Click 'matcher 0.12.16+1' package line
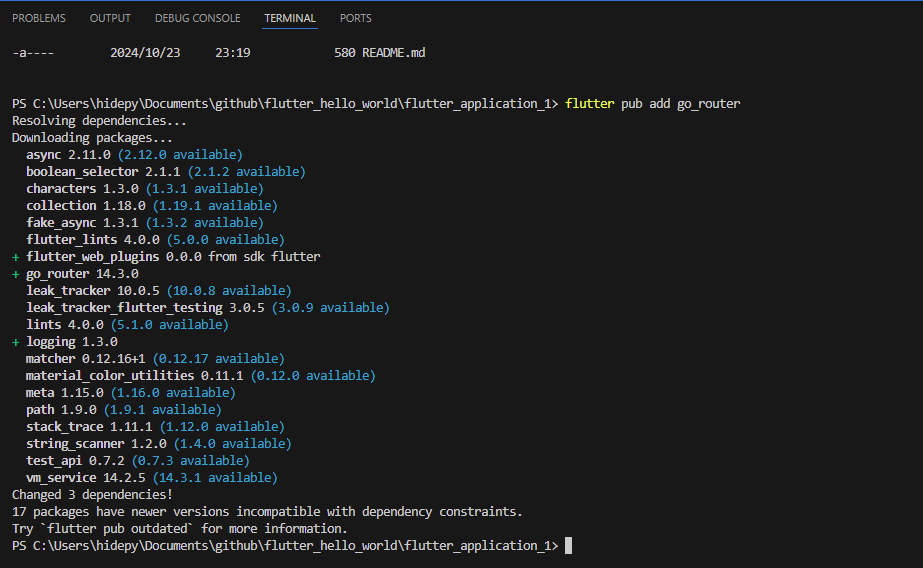The height and width of the screenshot is (568, 923). point(155,359)
